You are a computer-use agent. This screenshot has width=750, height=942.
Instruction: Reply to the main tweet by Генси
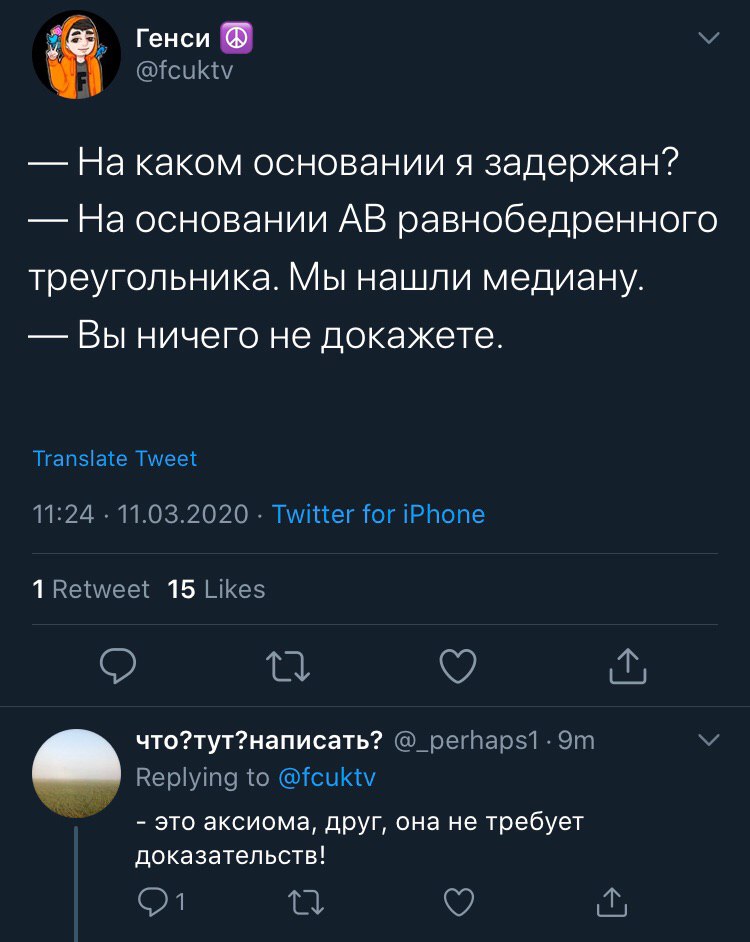[x=118, y=665]
